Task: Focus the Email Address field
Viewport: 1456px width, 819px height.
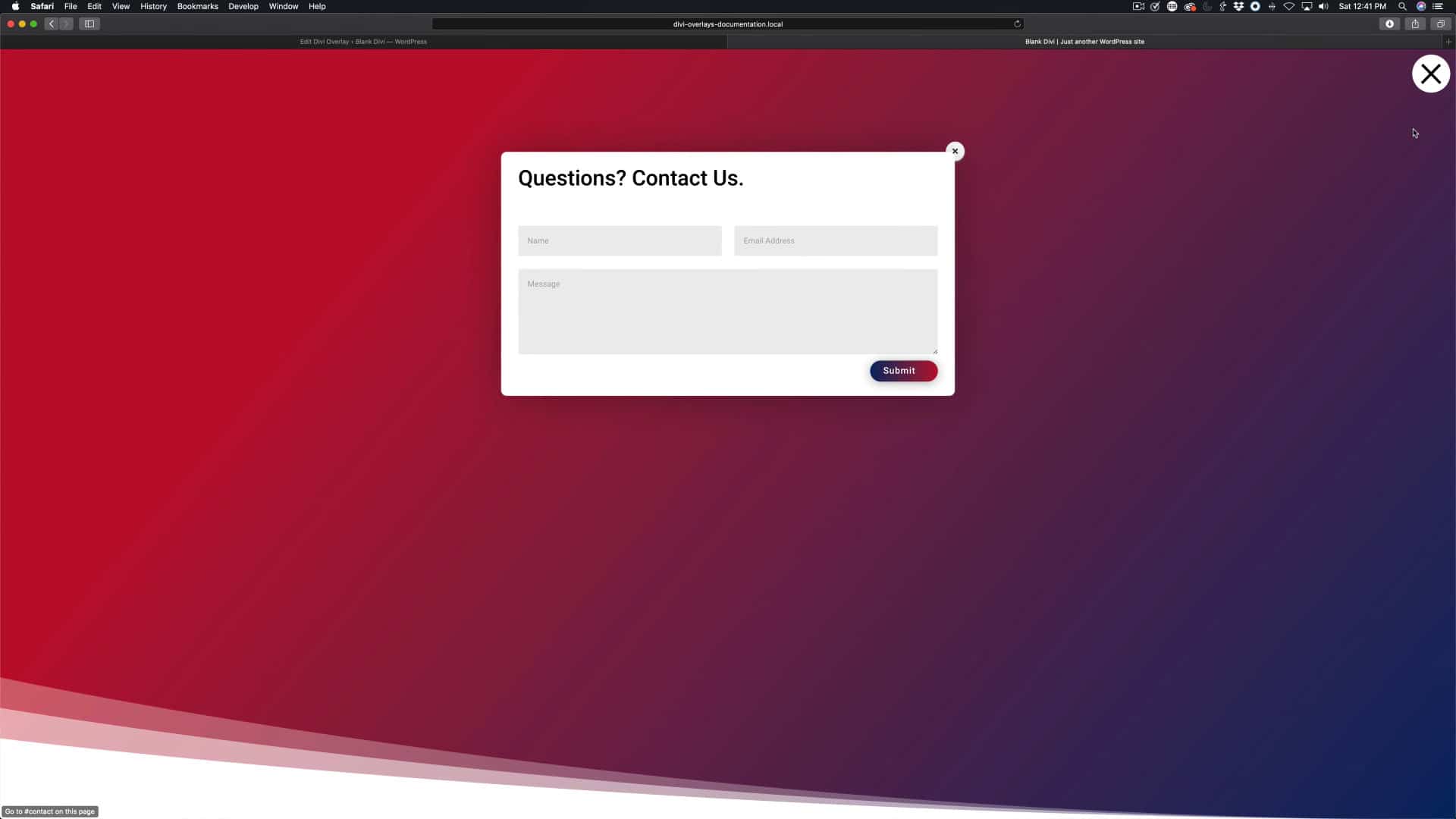Action: tap(835, 240)
